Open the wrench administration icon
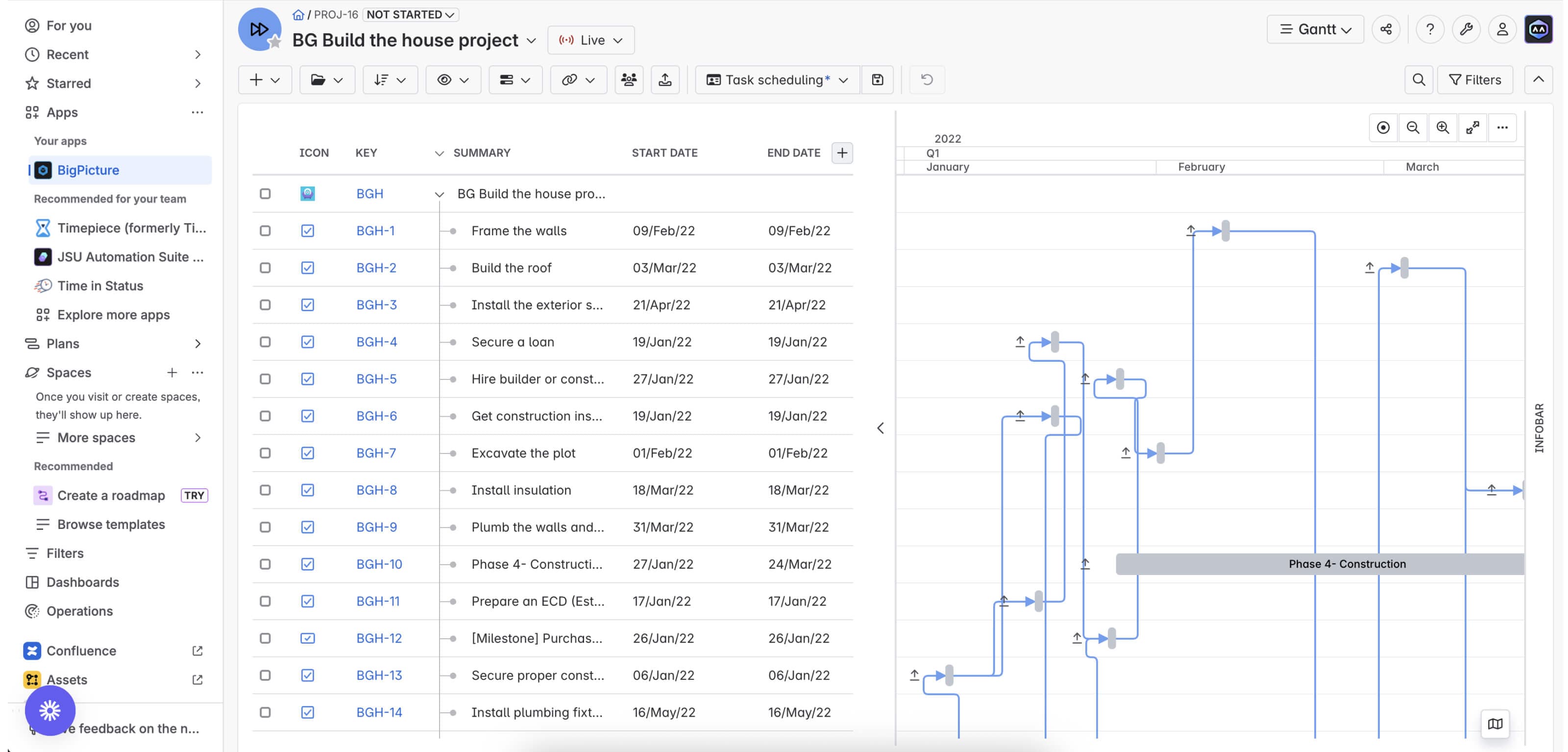The image size is (1568, 752). tap(1466, 29)
